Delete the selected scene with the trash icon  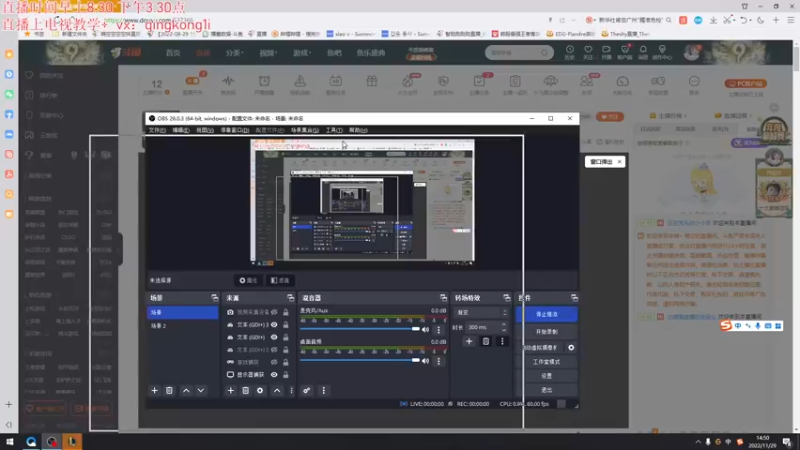pos(169,390)
